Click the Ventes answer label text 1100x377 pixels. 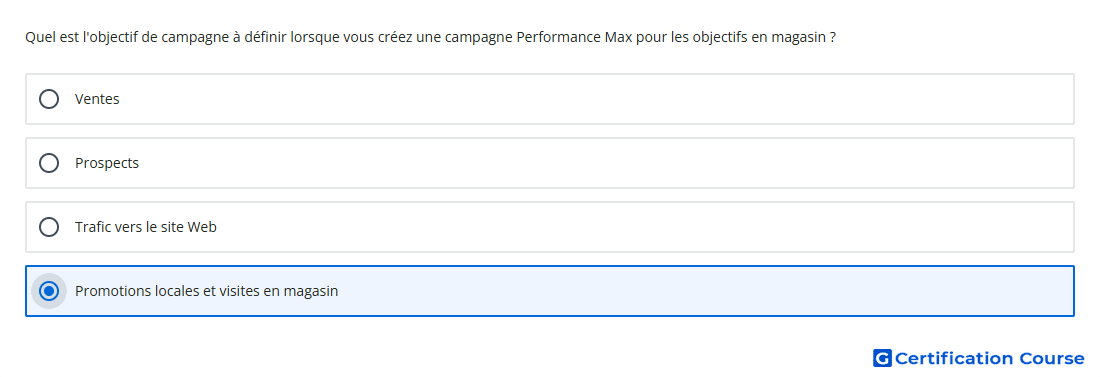(x=98, y=99)
